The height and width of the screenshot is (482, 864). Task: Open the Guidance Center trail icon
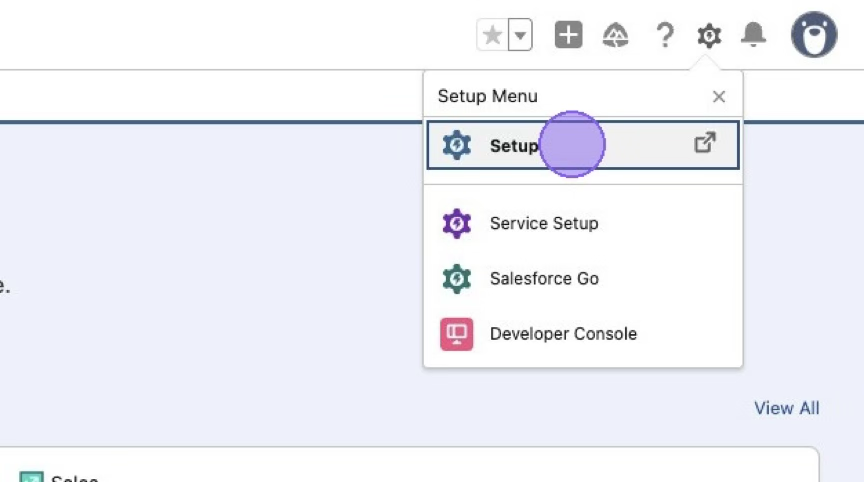[616, 36]
